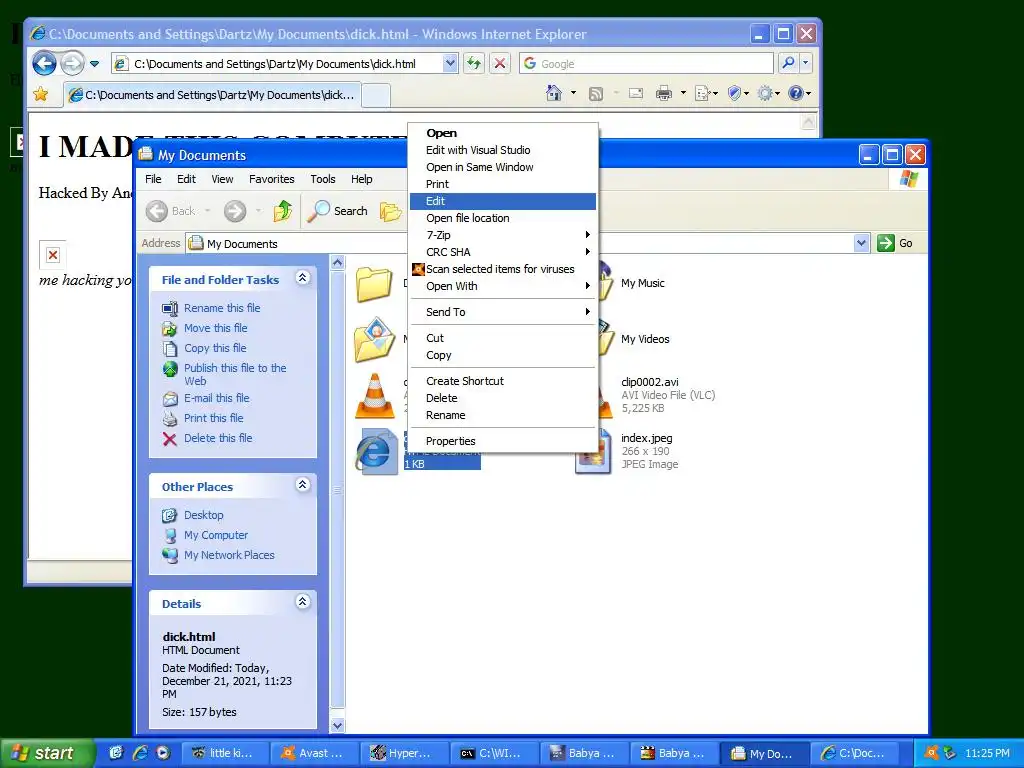Choose Edit in the context menu
This screenshot has height=768, width=1024.
(x=502, y=201)
